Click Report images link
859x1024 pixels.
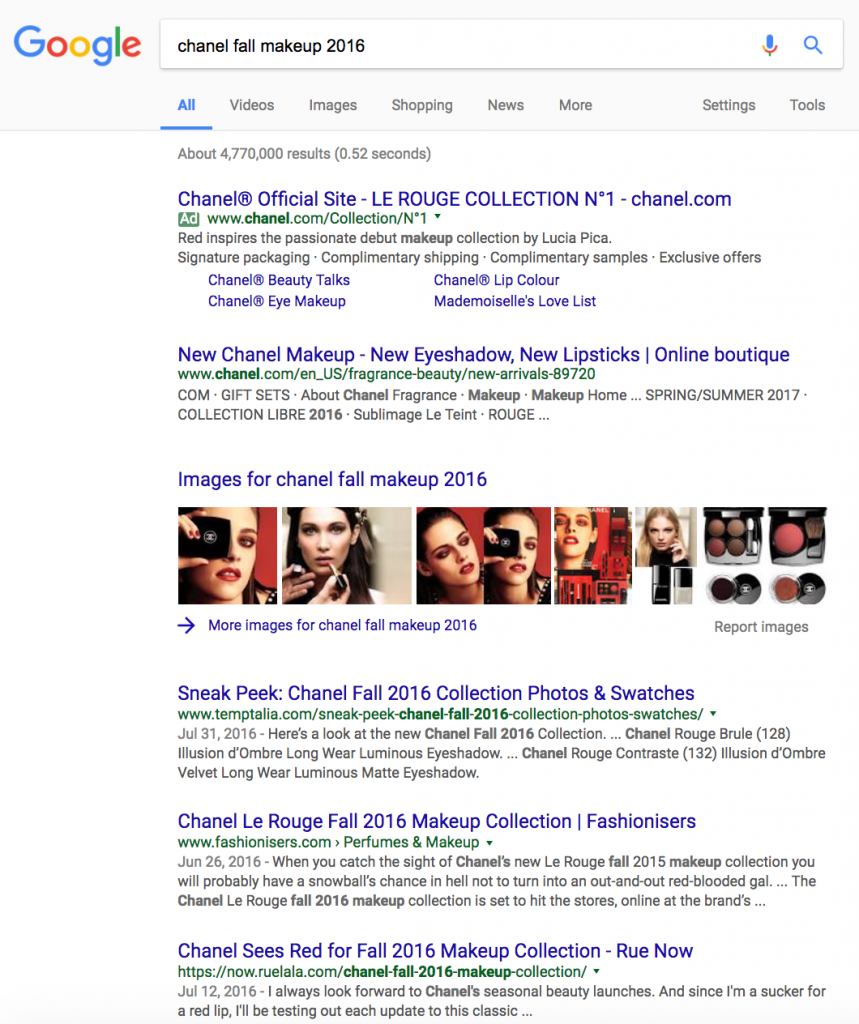pos(760,627)
